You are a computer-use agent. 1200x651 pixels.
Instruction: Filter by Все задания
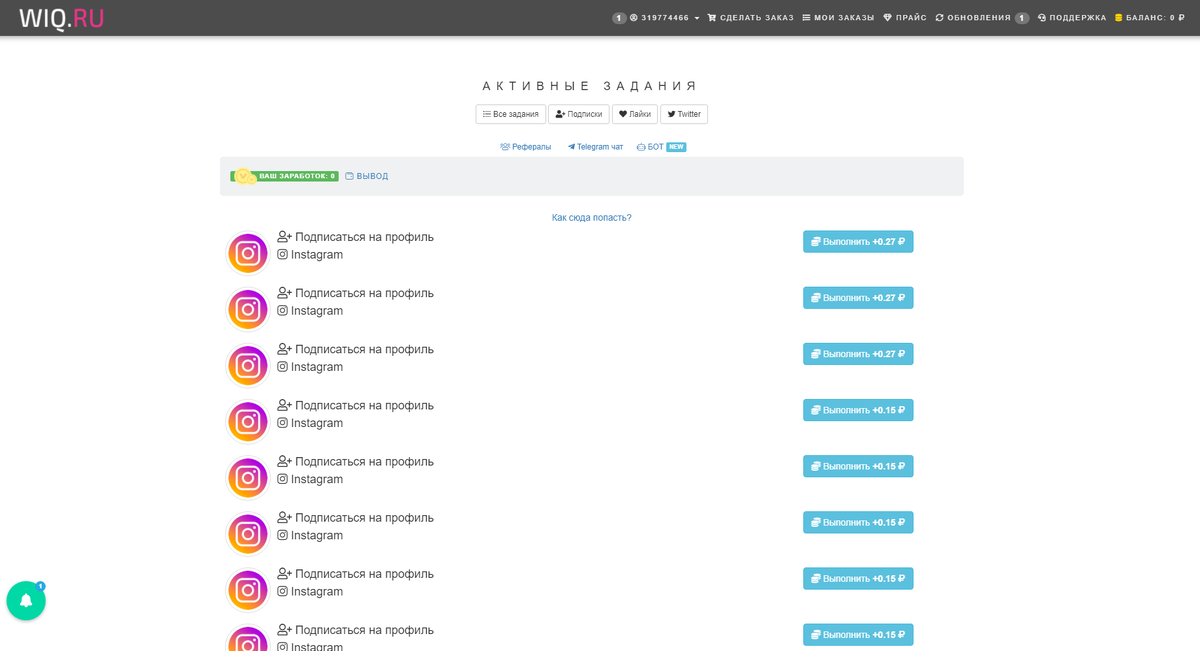point(511,114)
